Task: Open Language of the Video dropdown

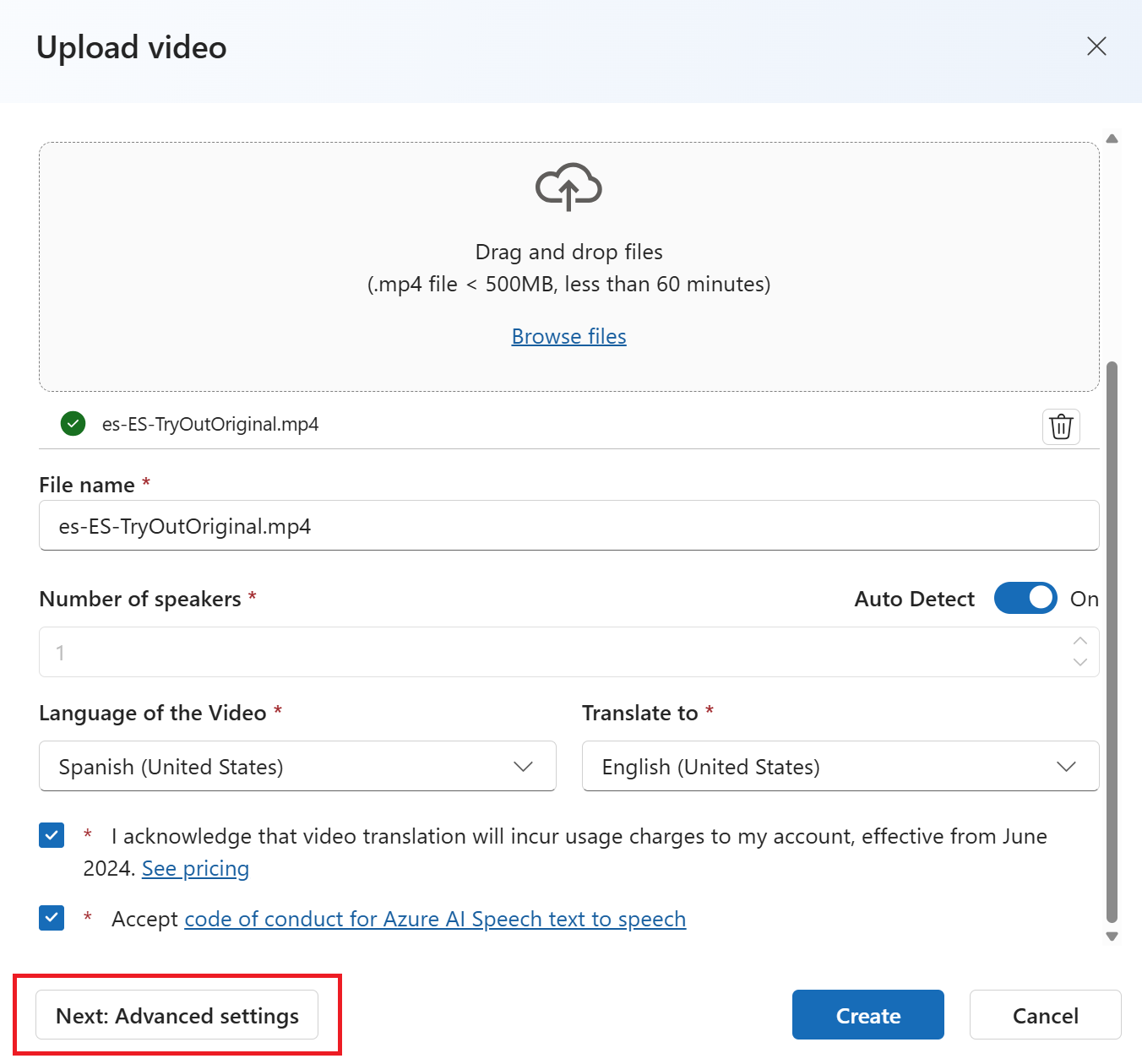Action: (x=297, y=767)
